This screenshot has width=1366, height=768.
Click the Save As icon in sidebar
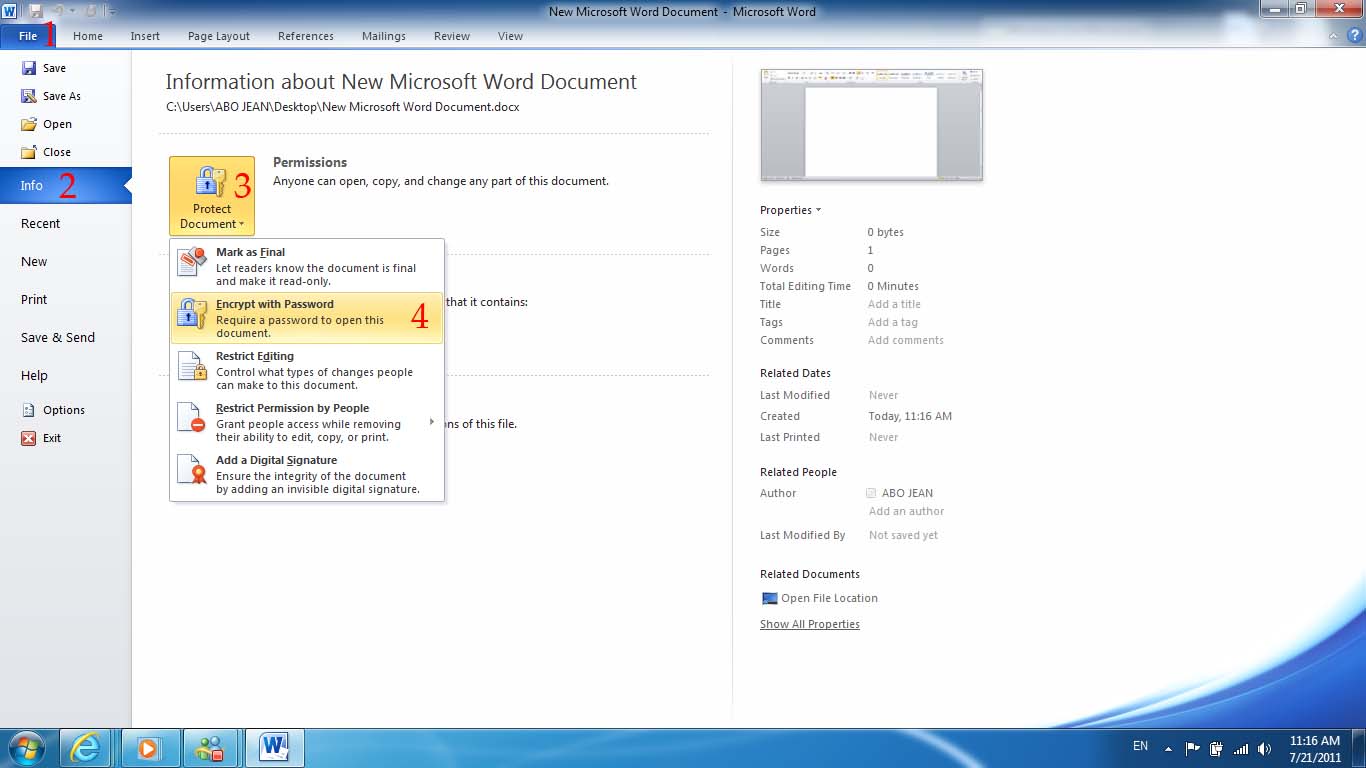click(29, 96)
